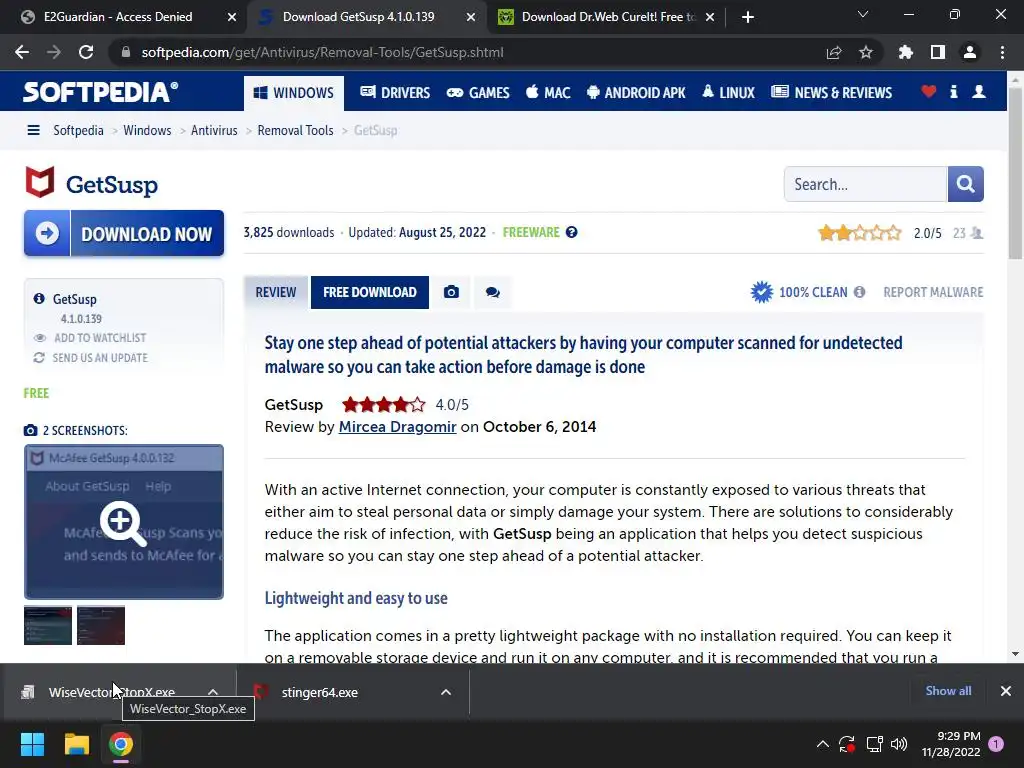This screenshot has width=1024, height=768.
Task: Click the Windows Start button
Action: pos(33,744)
